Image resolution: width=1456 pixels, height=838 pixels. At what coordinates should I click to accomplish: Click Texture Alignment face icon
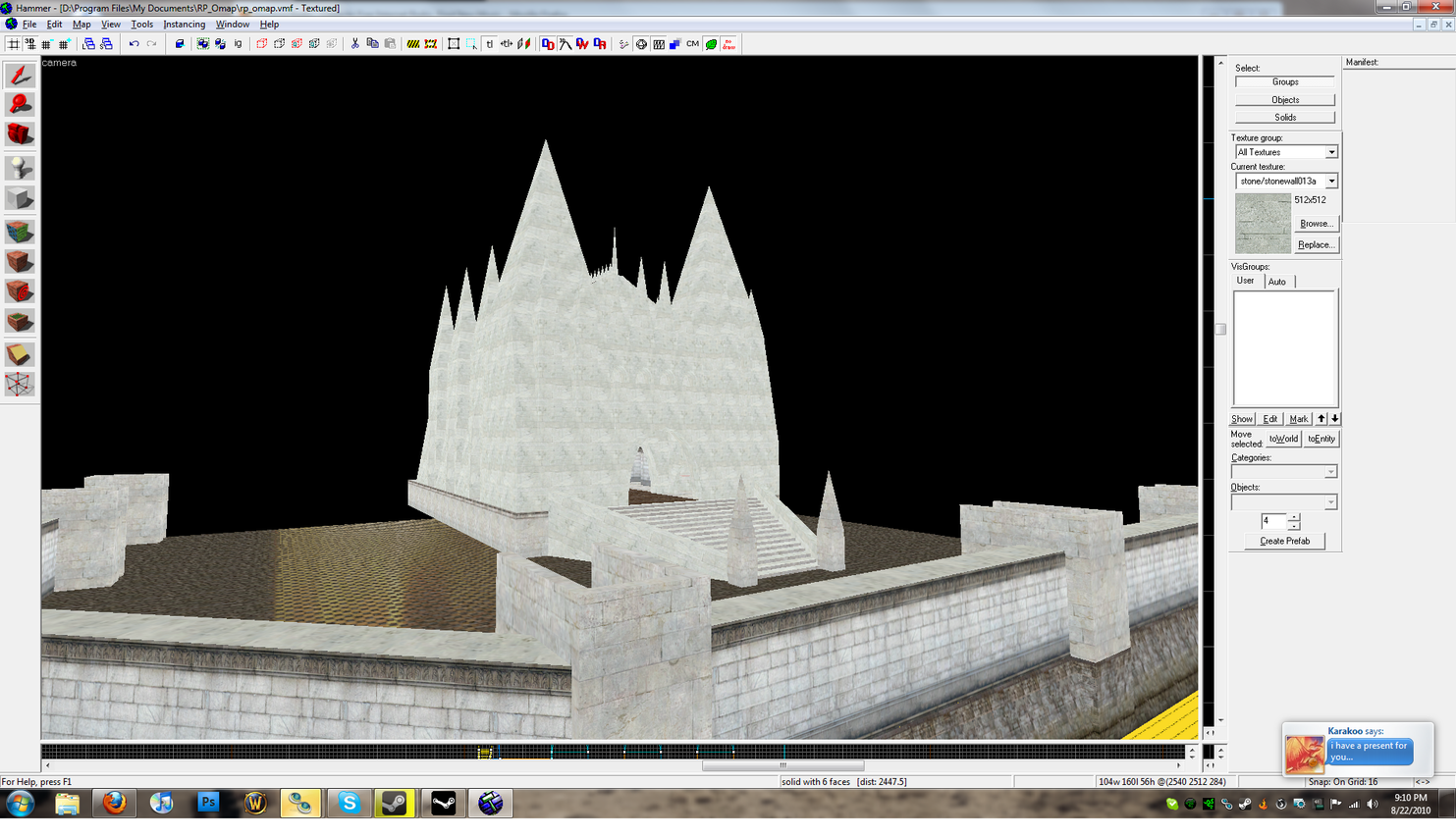[524, 44]
